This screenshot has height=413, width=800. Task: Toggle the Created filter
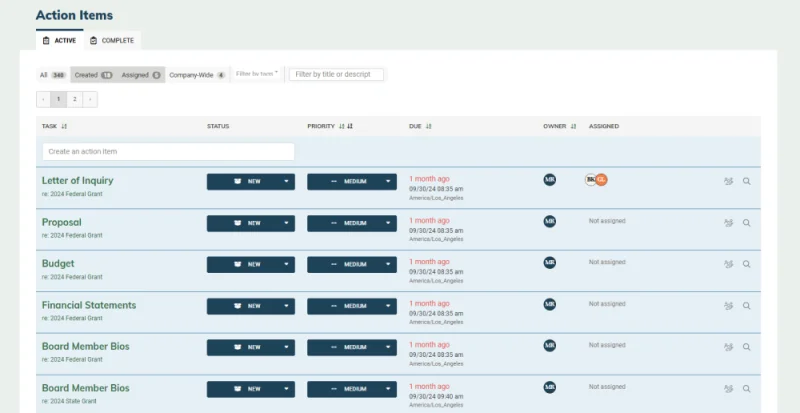click(x=93, y=75)
